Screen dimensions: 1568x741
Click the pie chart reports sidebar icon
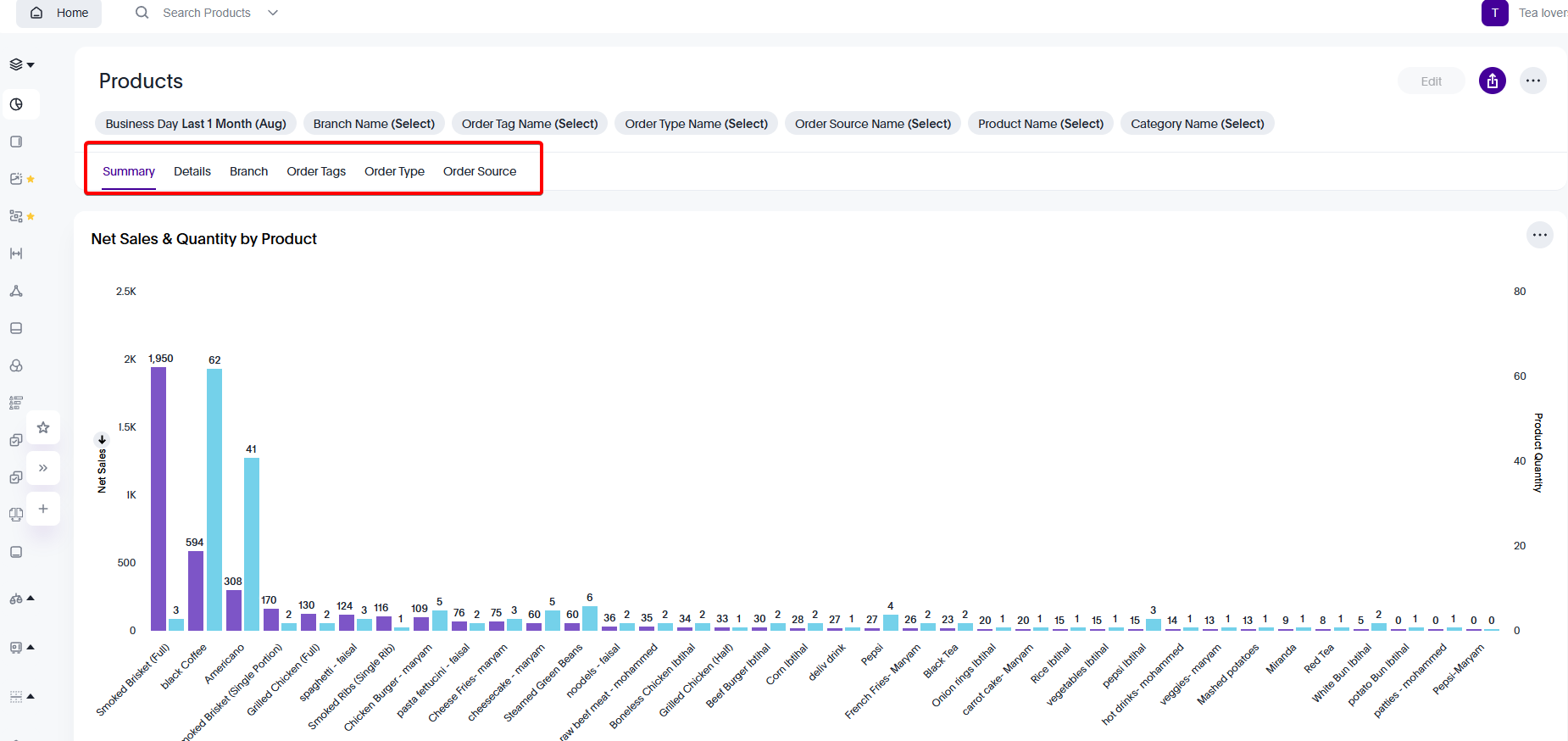click(16, 104)
